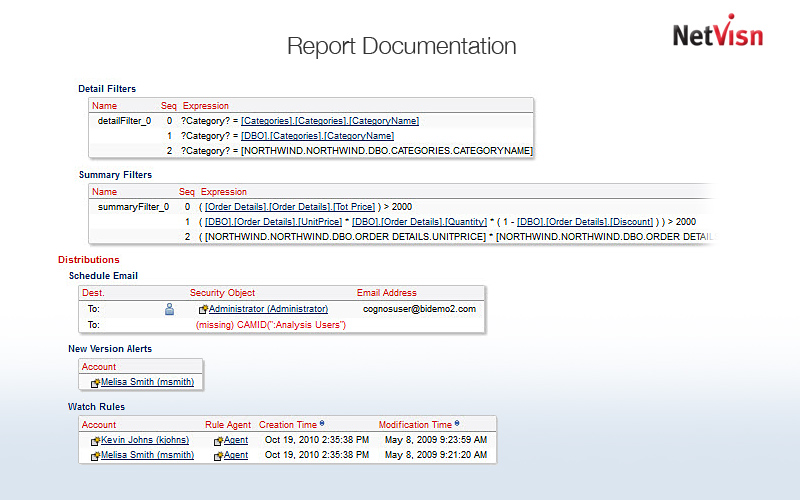Click the user icon in Schedule Email row

pyautogui.click(x=170, y=309)
